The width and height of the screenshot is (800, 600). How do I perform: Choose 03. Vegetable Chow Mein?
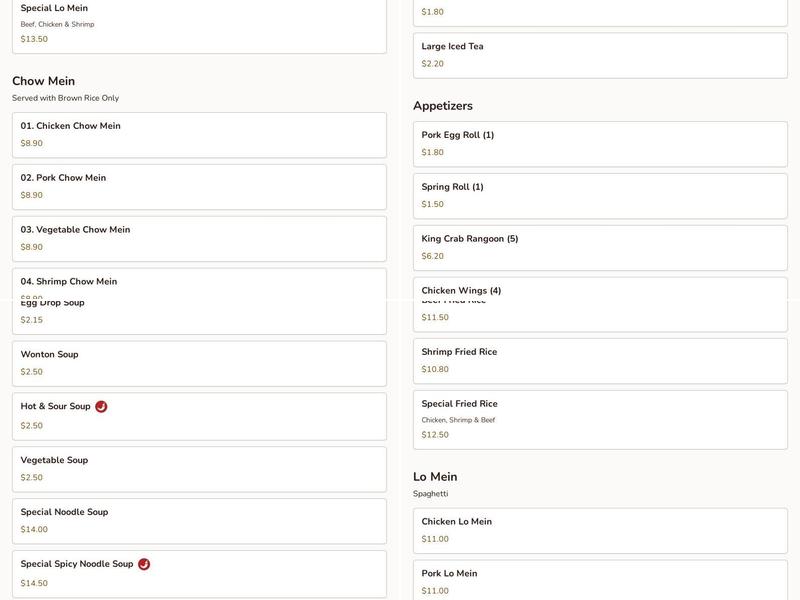point(199,239)
